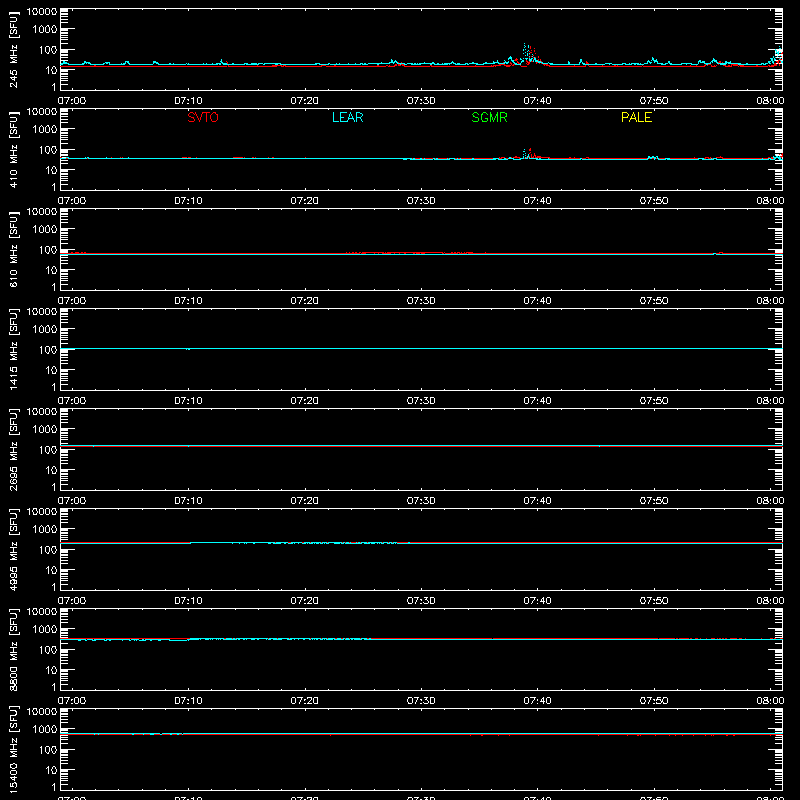Click the 08:00 label under the 2695 MHz plot
This screenshot has width=800, height=800.
[770, 501]
